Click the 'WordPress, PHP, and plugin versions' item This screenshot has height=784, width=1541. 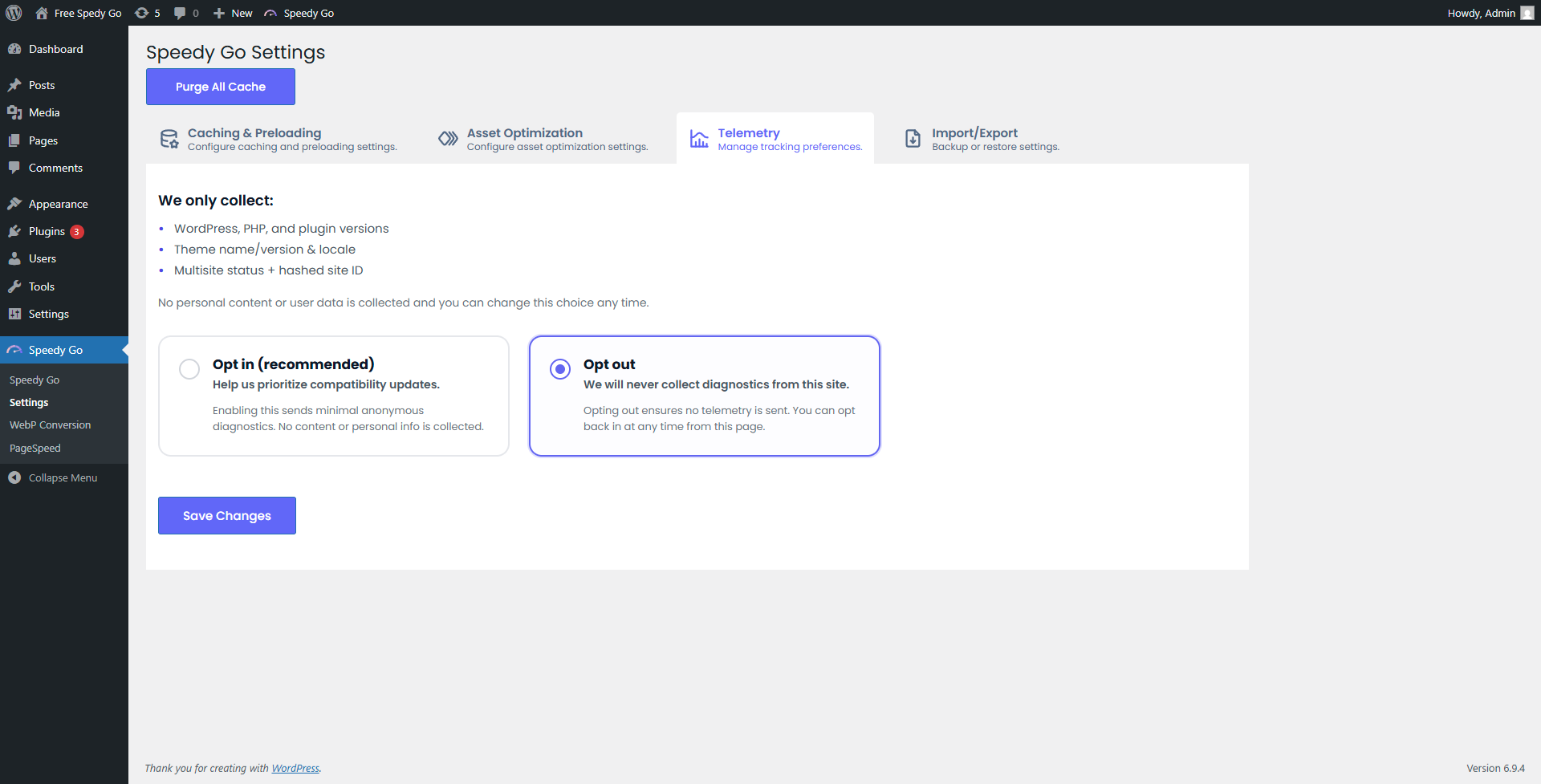[x=282, y=229]
